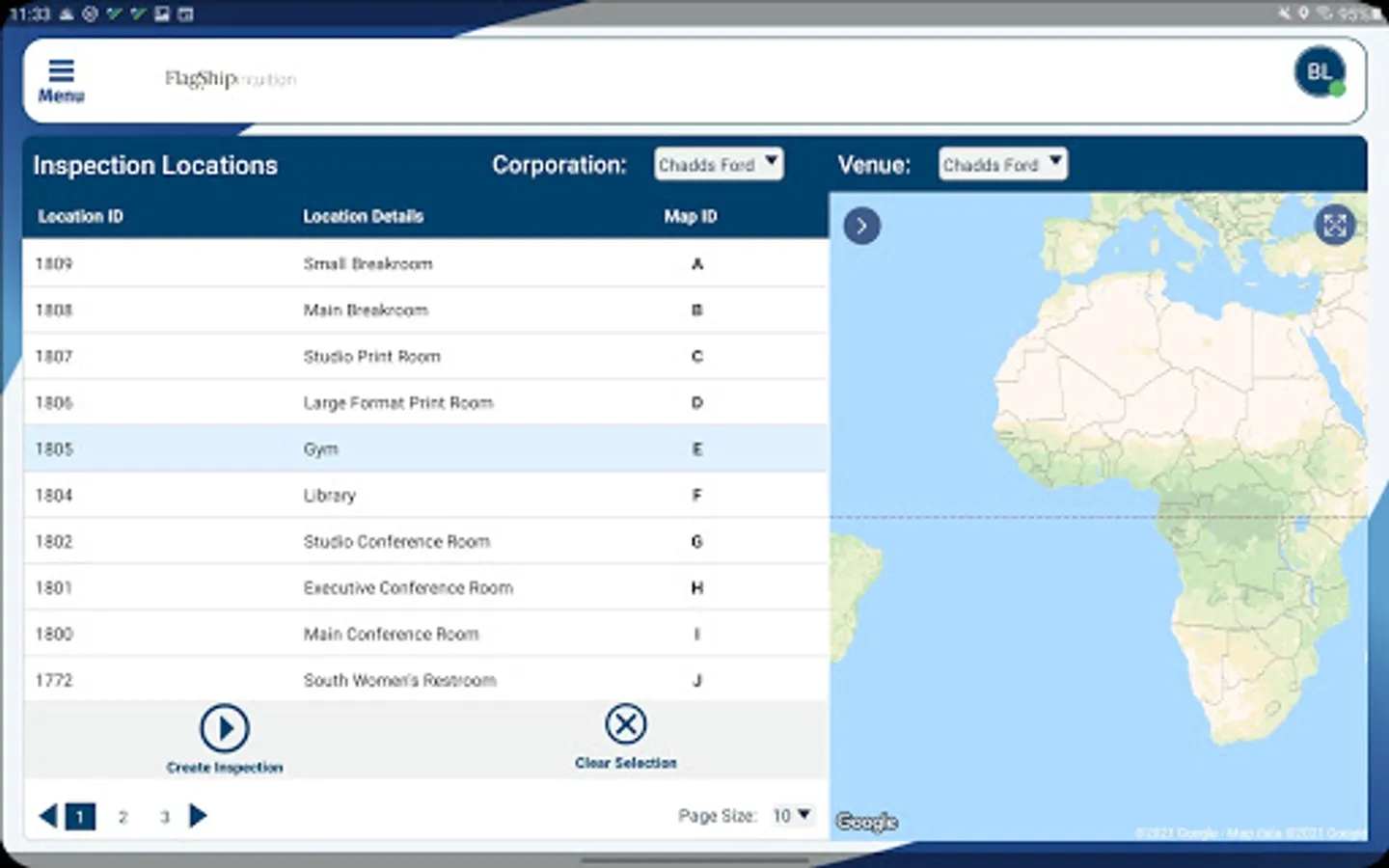Sort by Location ID column header
This screenshot has width=1389, height=868.
(81, 217)
